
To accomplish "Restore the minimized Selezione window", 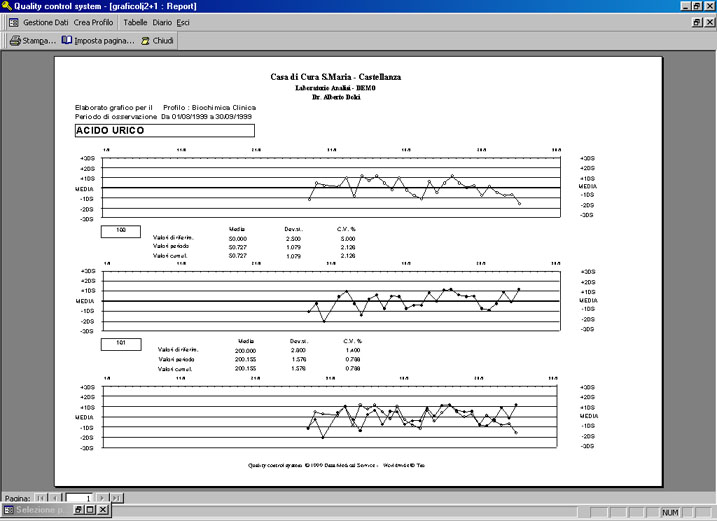I will tap(79, 510).
